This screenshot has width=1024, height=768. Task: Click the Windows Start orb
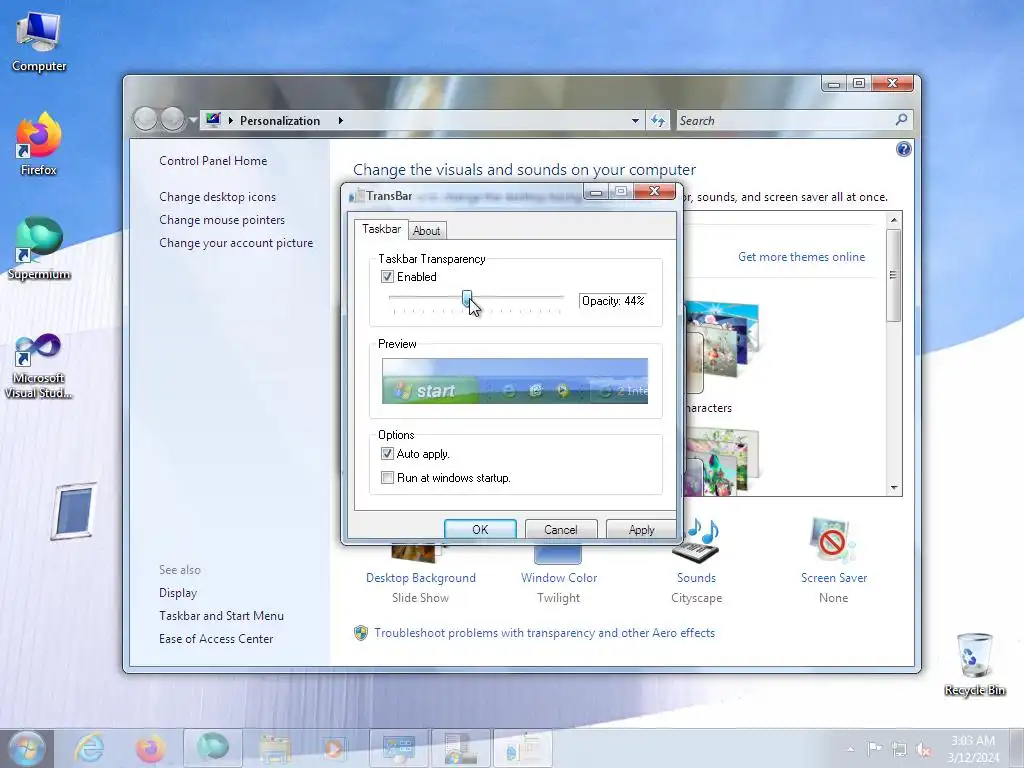pos(27,748)
